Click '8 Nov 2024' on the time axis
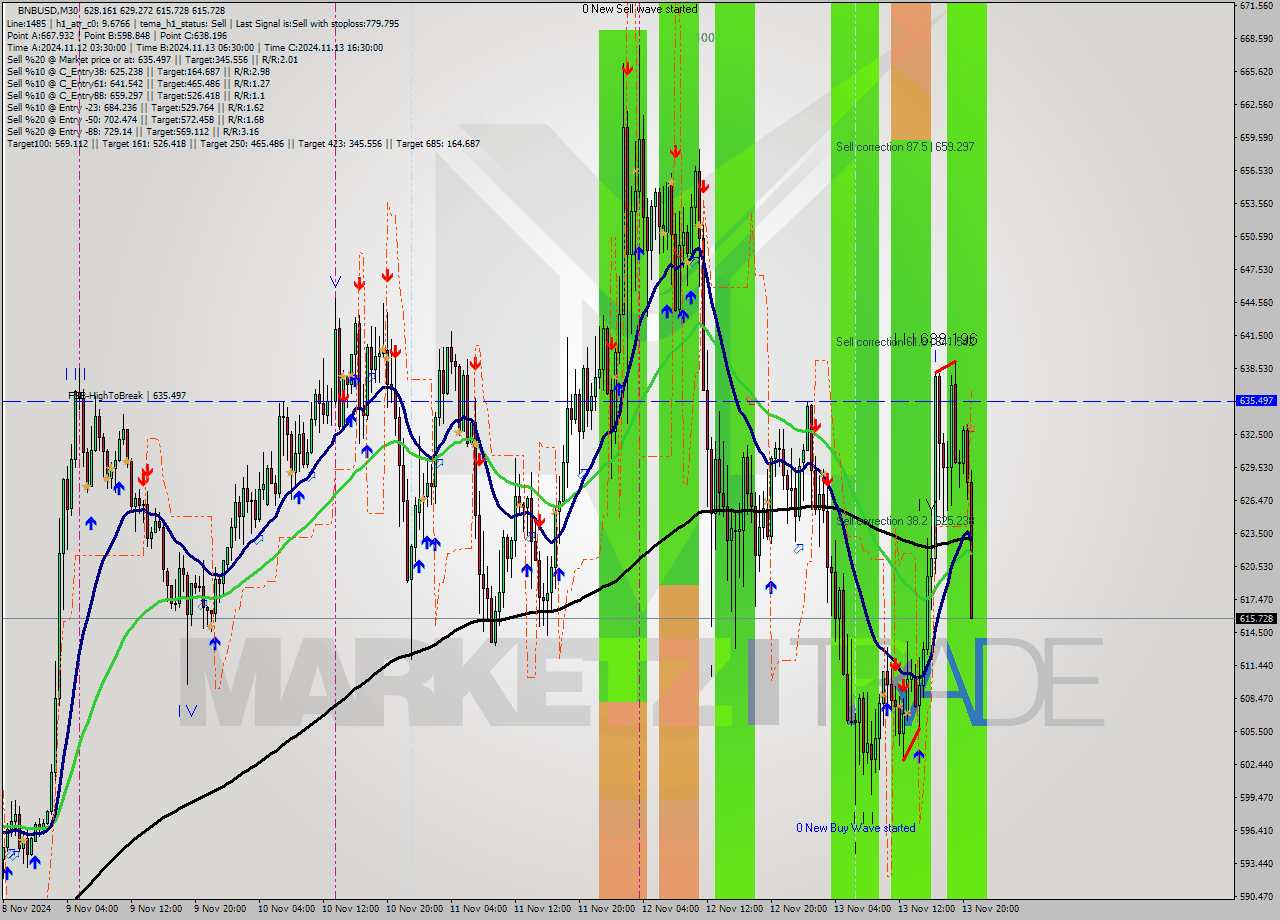This screenshot has width=1280, height=920. coord(26,909)
